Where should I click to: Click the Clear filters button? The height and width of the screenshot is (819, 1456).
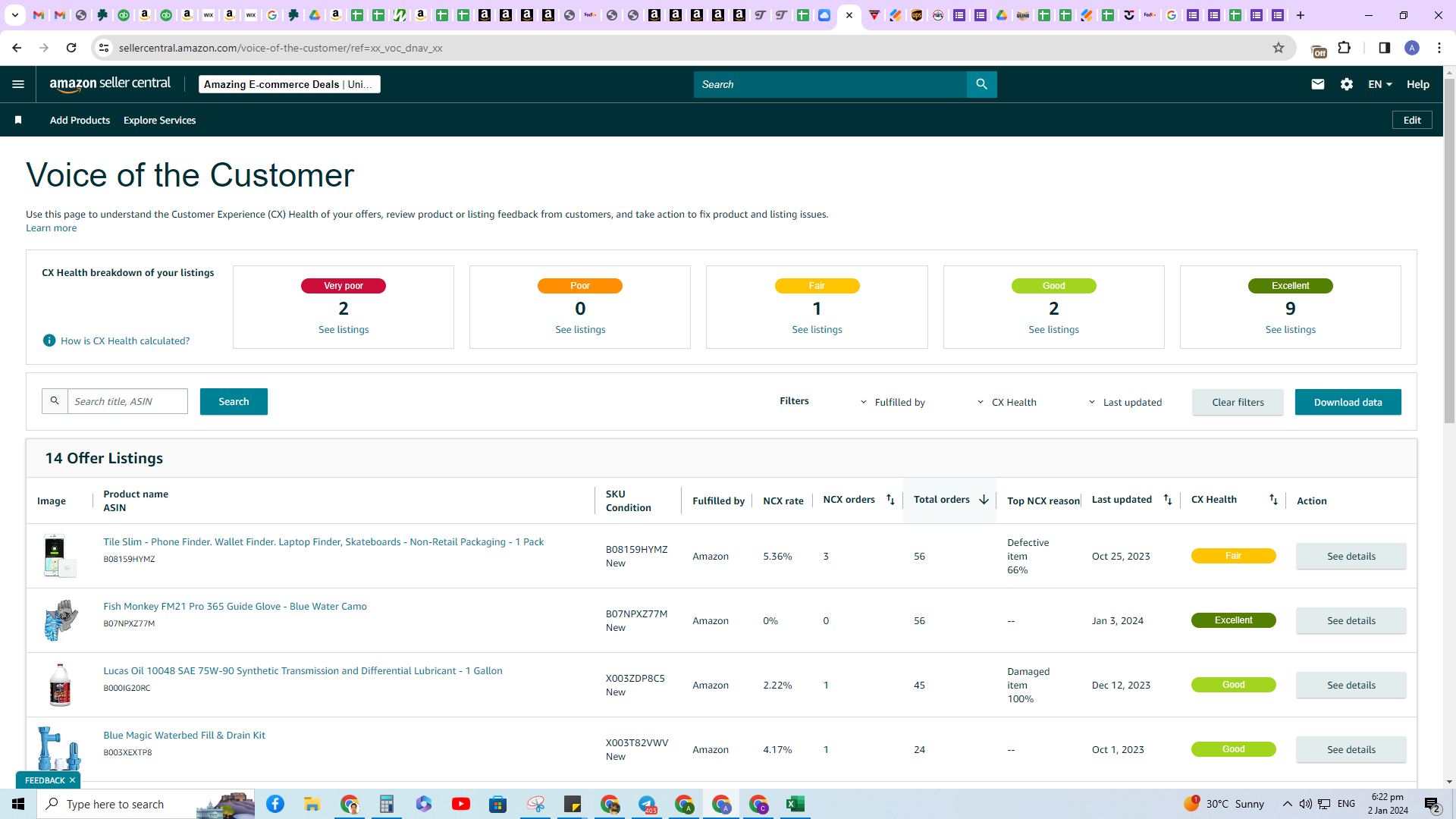[1238, 402]
